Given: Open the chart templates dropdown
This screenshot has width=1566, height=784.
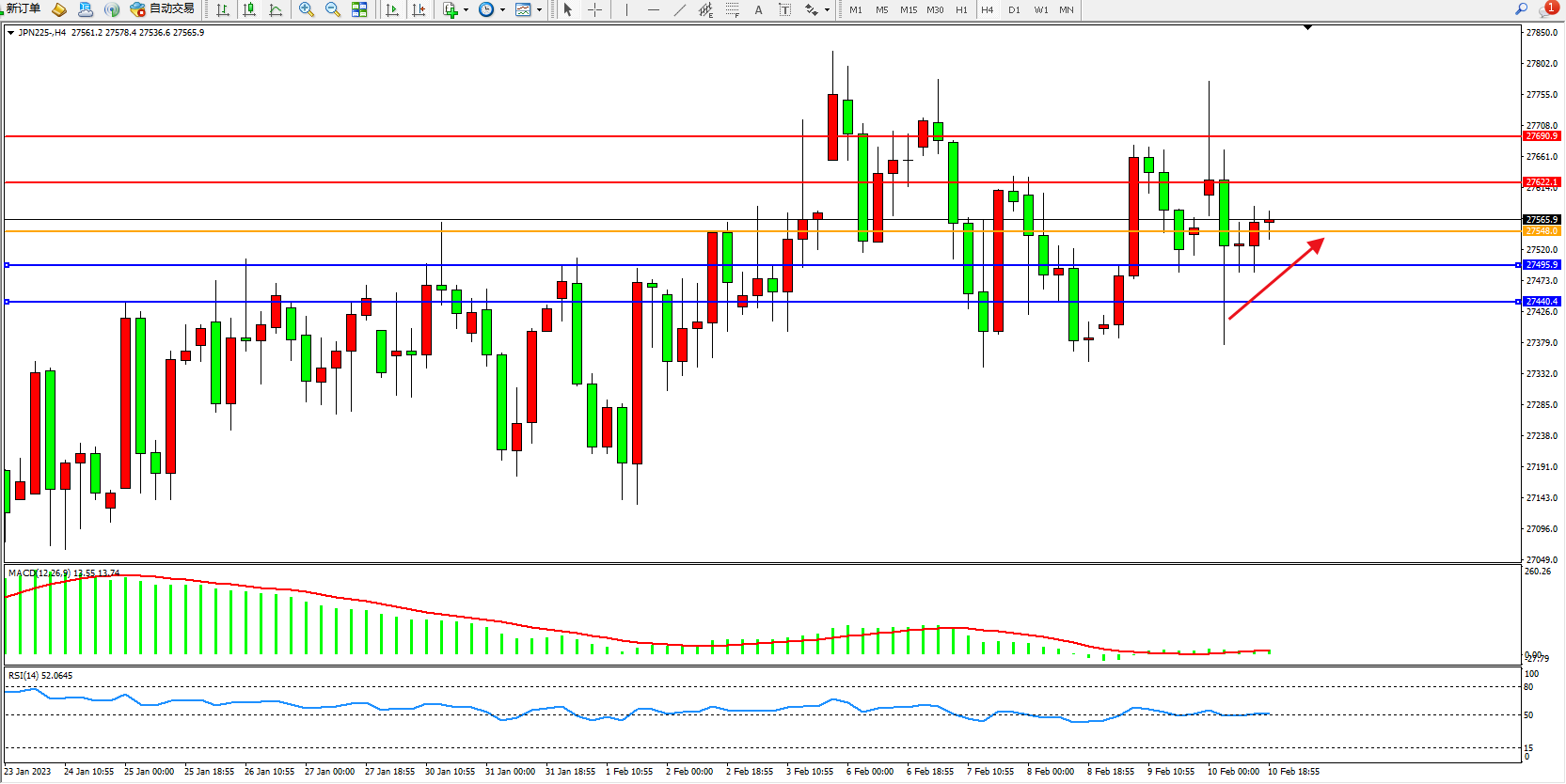Looking at the screenshot, I should [539, 10].
